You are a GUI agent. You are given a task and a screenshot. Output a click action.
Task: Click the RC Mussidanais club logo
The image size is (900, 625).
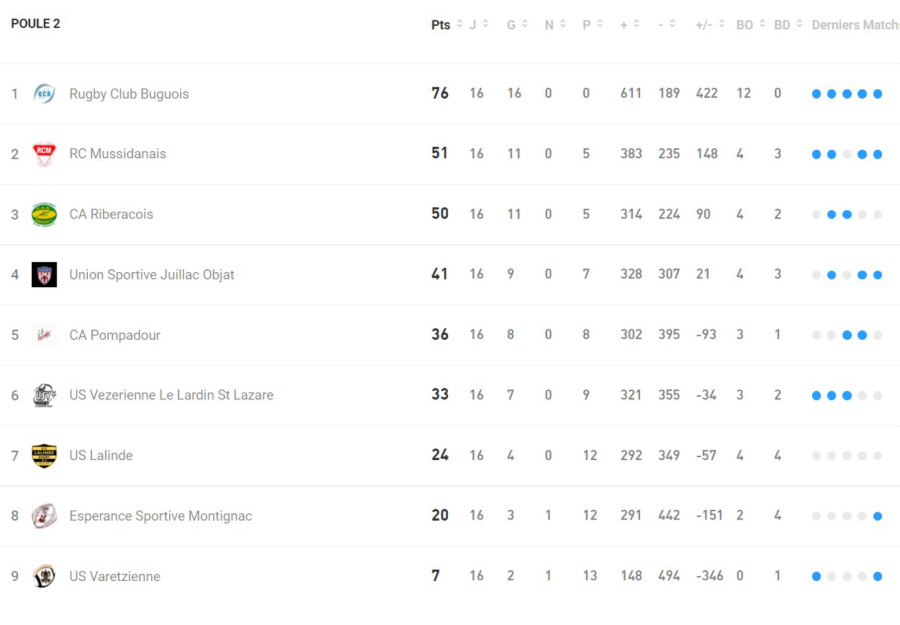pyautogui.click(x=44, y=154)
